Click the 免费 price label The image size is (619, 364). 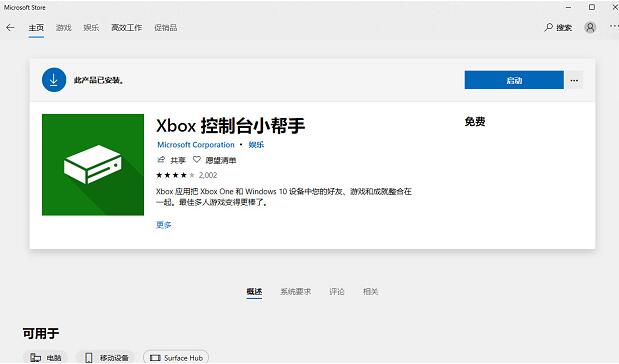coord(475,122)
